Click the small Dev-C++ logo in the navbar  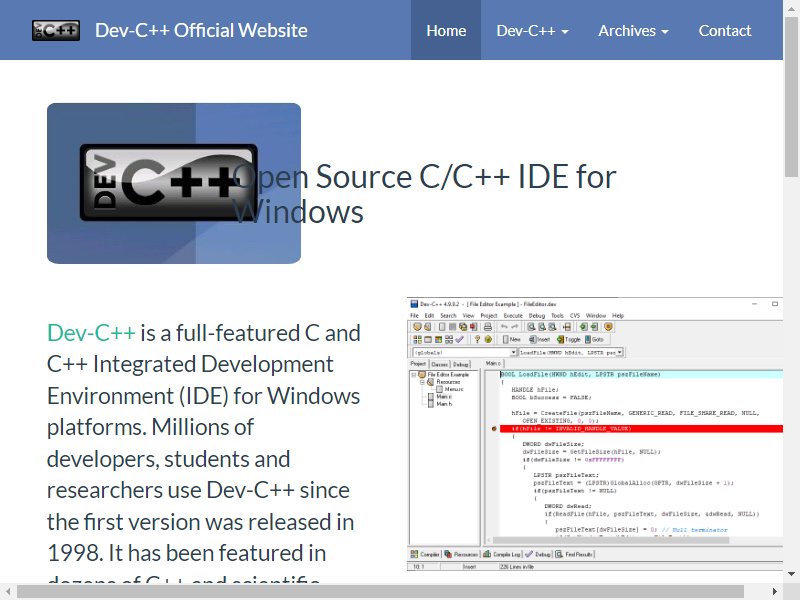click(56, 31)
